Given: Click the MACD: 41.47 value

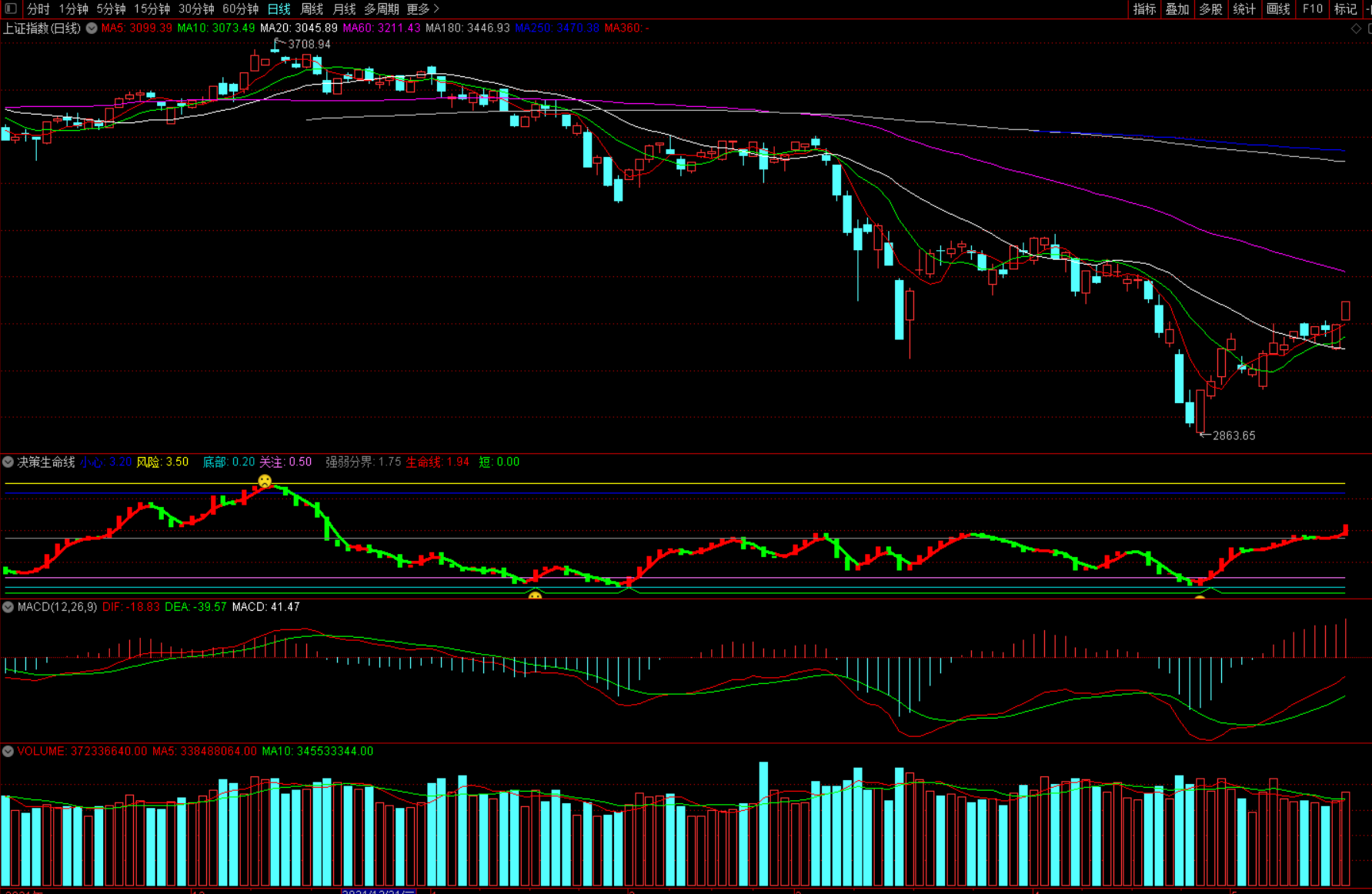Looking at the screenshot, I should coord(266,607).
